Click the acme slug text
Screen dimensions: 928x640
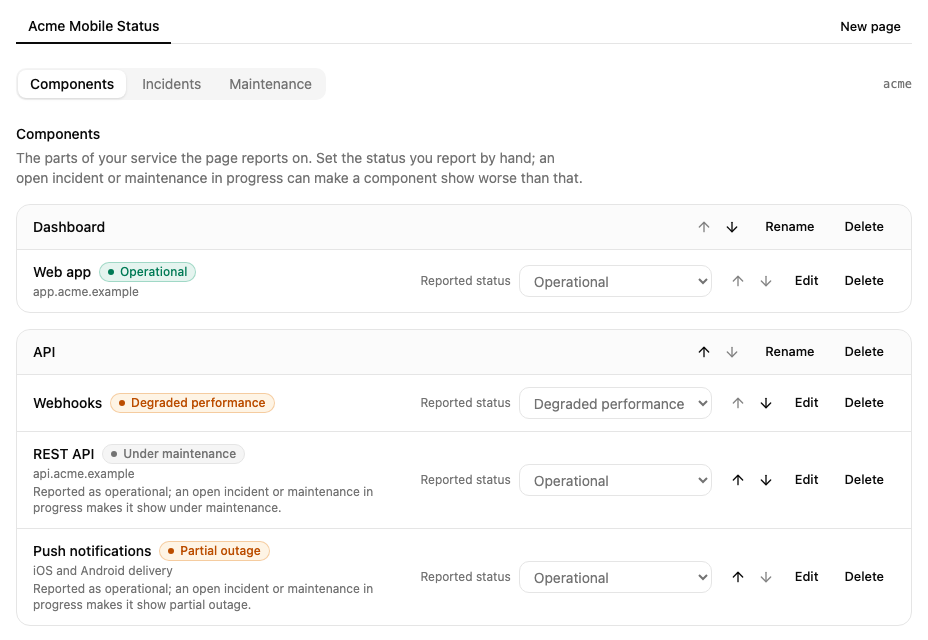897,84
